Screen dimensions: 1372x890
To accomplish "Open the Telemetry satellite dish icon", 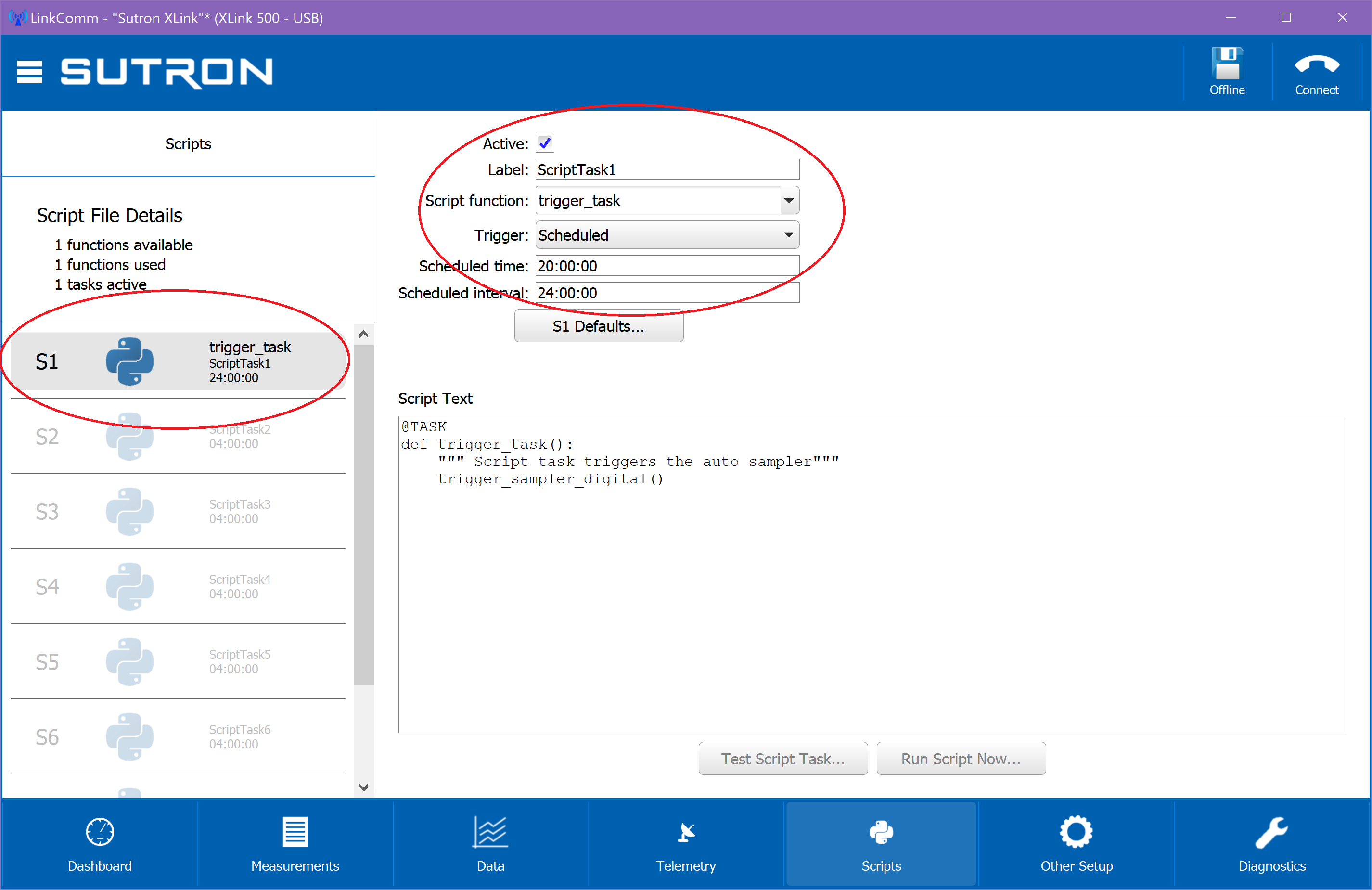I will pos(685,832).
